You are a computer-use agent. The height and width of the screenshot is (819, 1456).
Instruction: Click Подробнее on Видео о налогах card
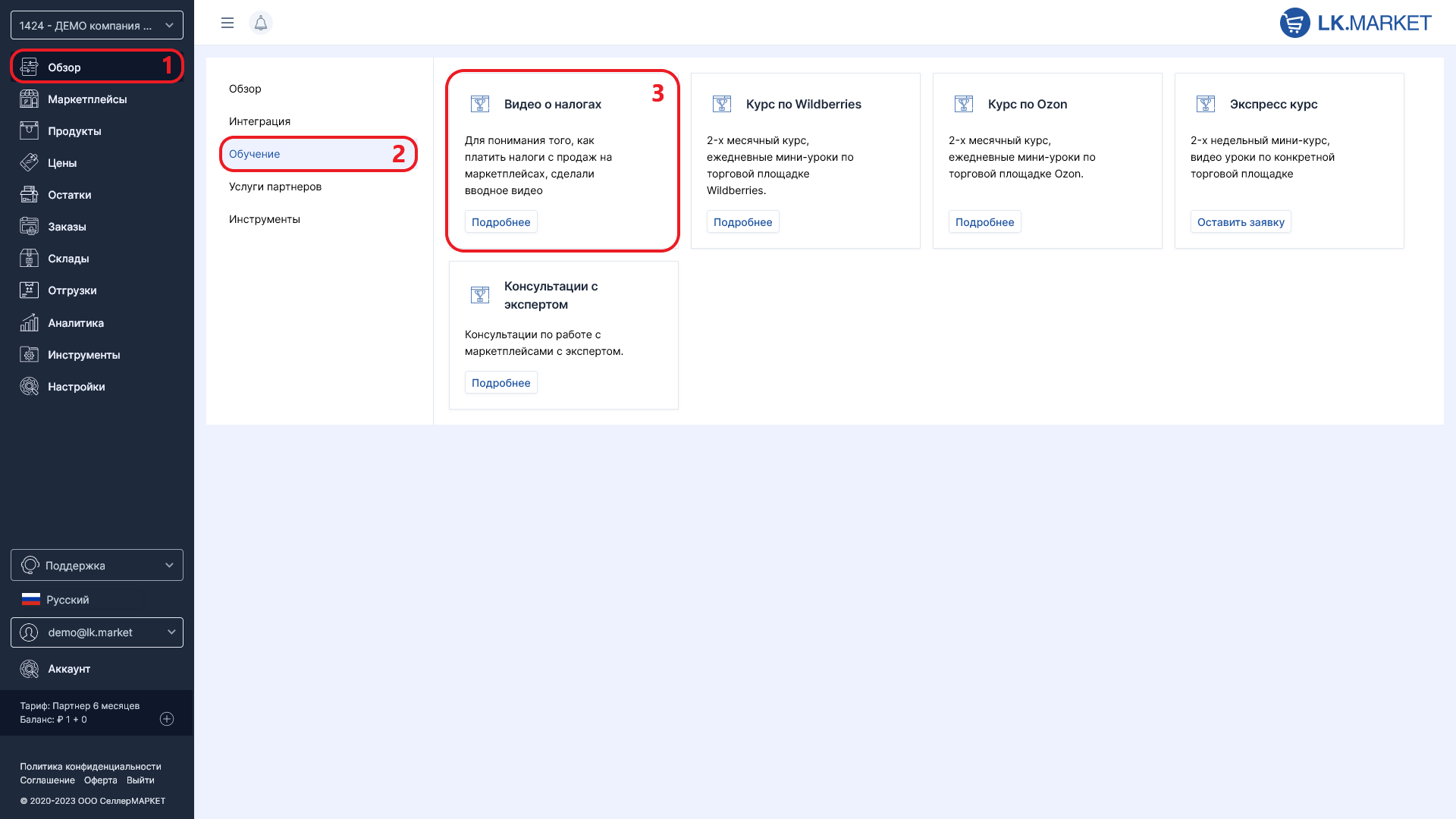point(501,222)
